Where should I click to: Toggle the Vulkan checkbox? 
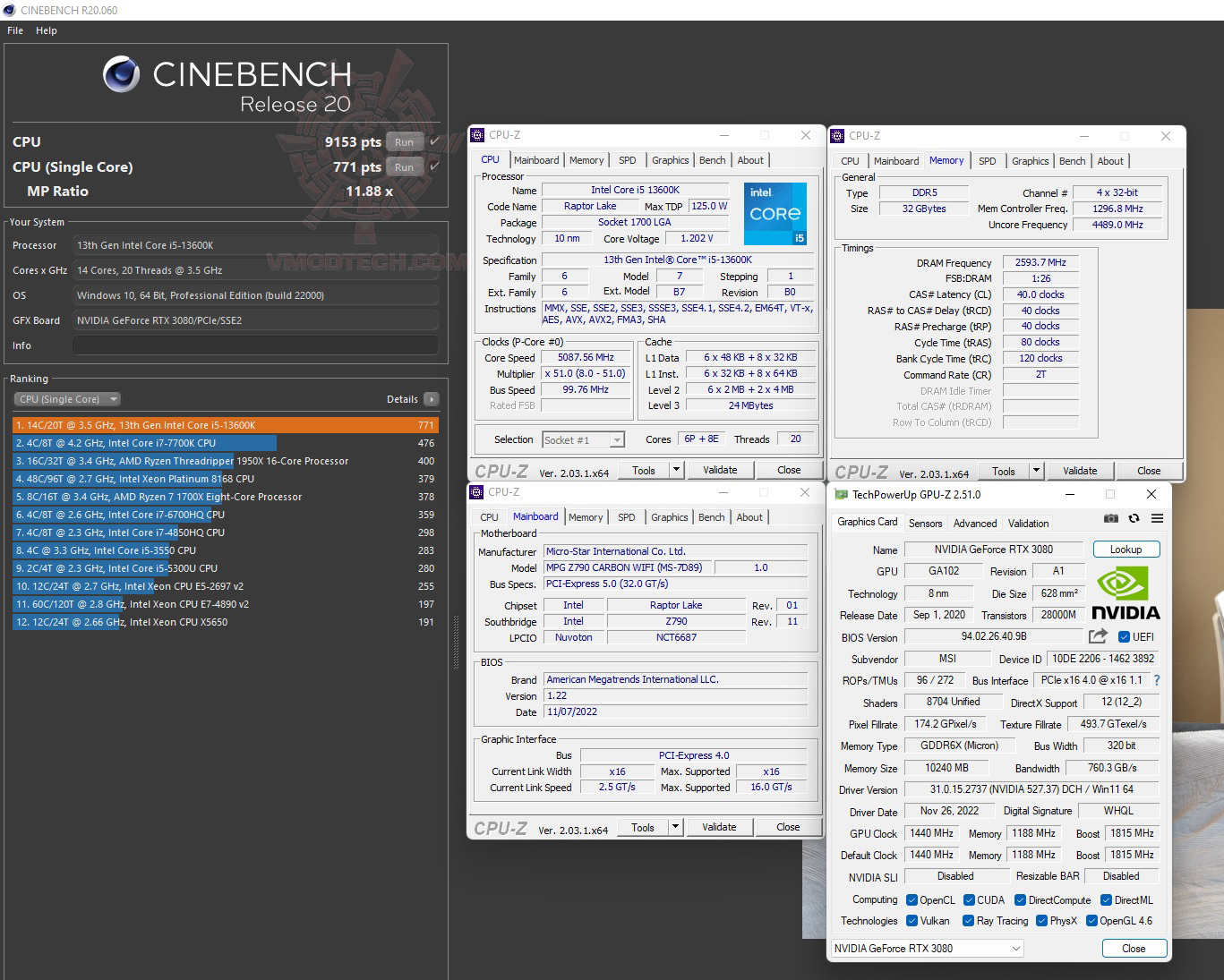click(x=912, y=921)
